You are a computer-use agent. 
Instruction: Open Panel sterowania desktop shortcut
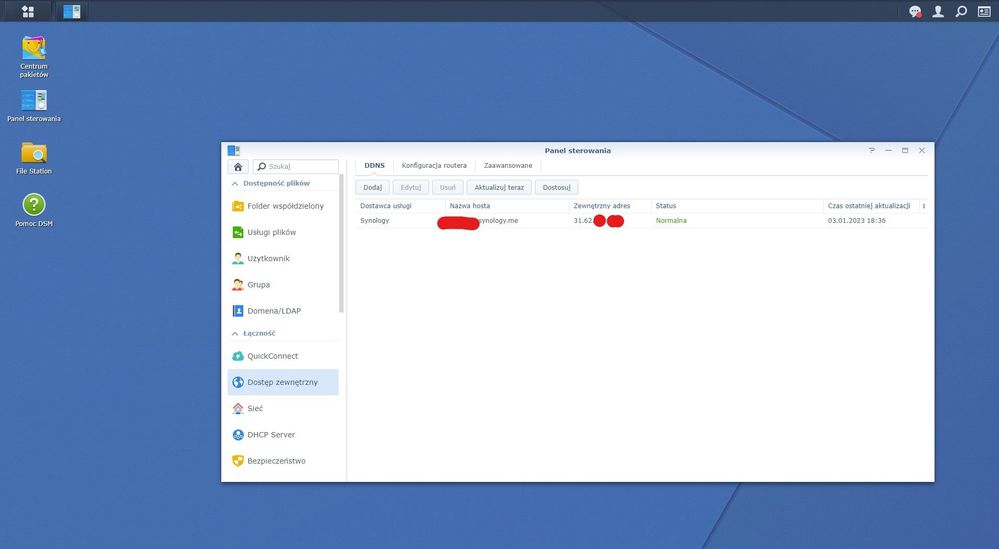(34, 101)
